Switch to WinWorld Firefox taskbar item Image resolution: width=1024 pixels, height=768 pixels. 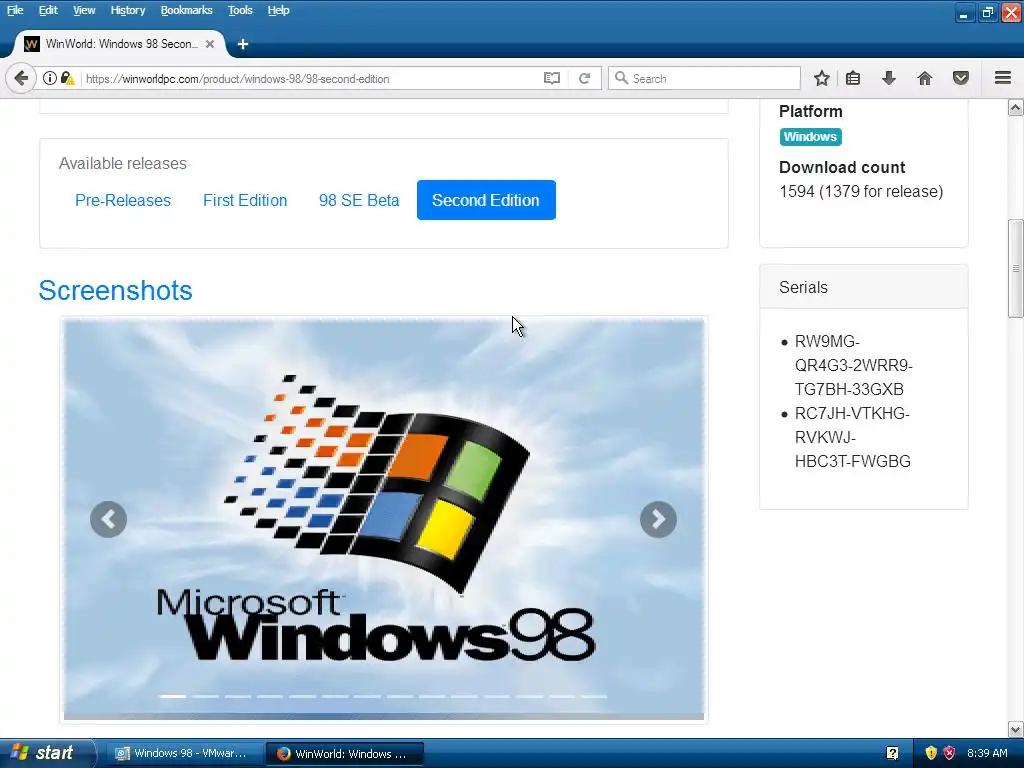click(345, 753)
